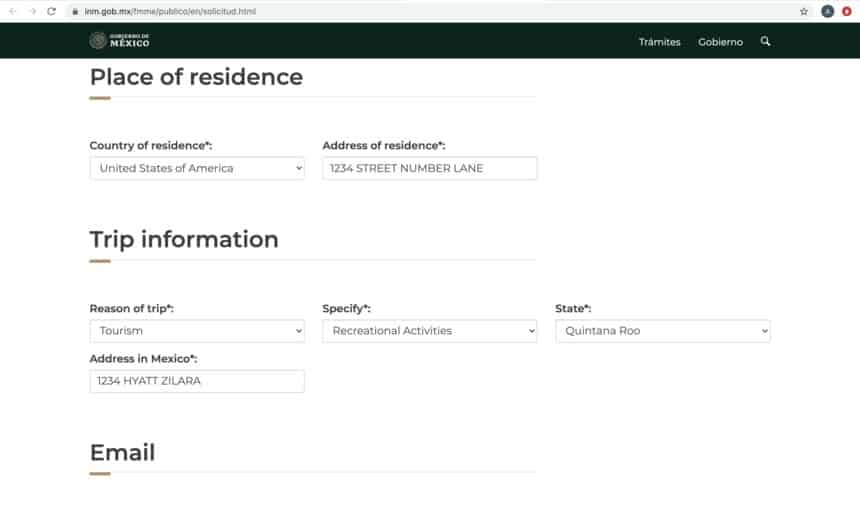Viewport: 860px width, 513px height.
Task: Open the State dropdown
Action: click(x=663, y=331)
